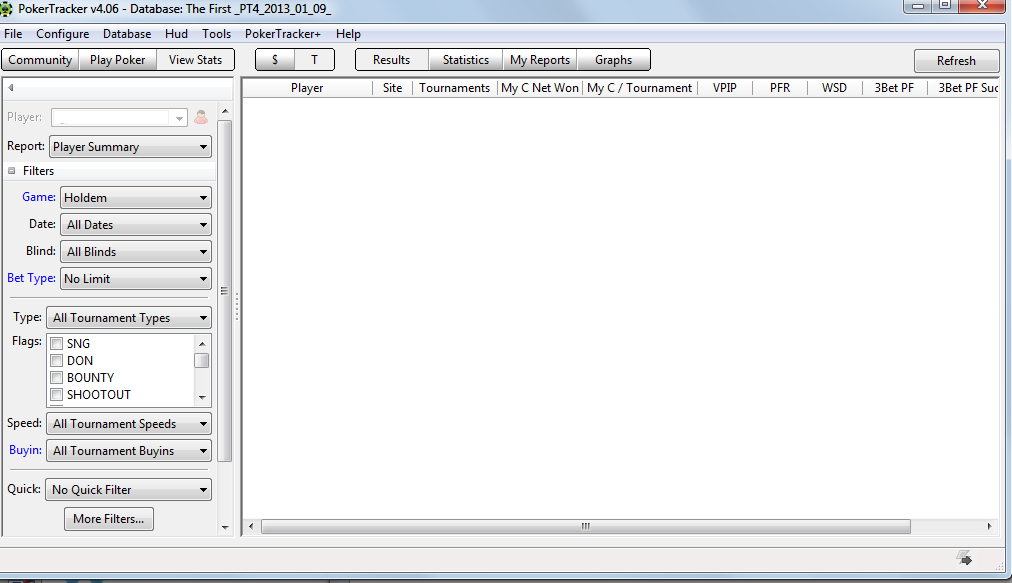The height and width of the screenshot is (583, 1012).
Task: Click the Bet Type filter link label
Action: click(31, 278)
